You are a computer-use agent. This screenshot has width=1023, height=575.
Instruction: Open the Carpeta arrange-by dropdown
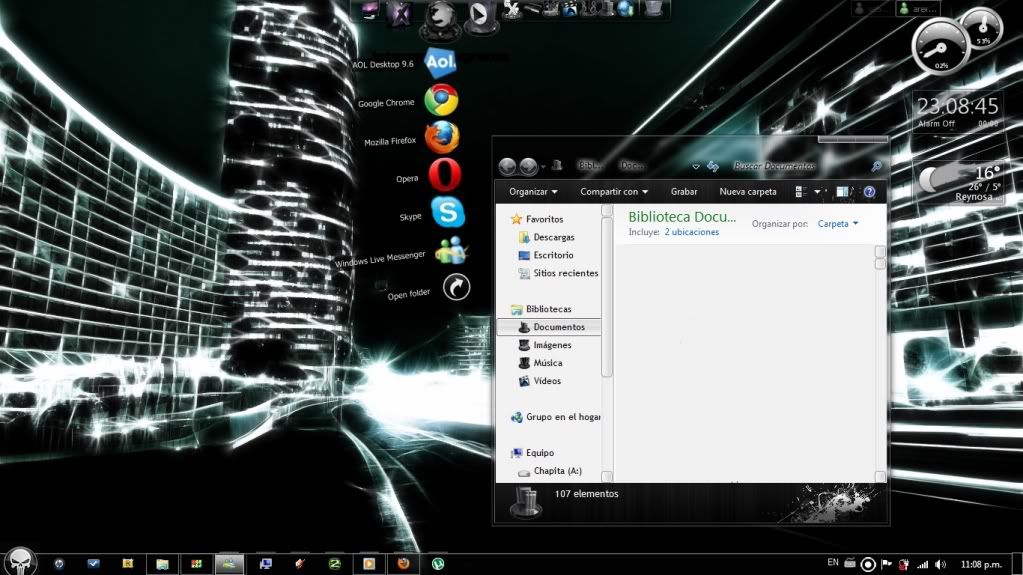point(838,224)
